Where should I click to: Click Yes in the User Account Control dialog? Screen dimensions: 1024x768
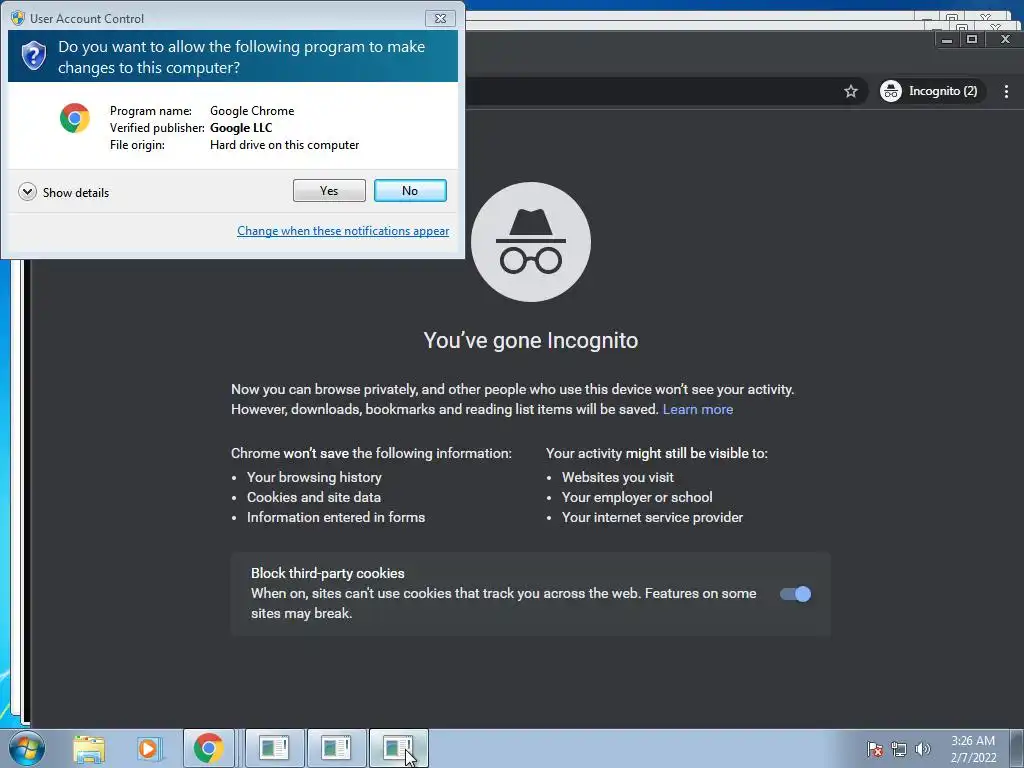click(x=329, y=191)
